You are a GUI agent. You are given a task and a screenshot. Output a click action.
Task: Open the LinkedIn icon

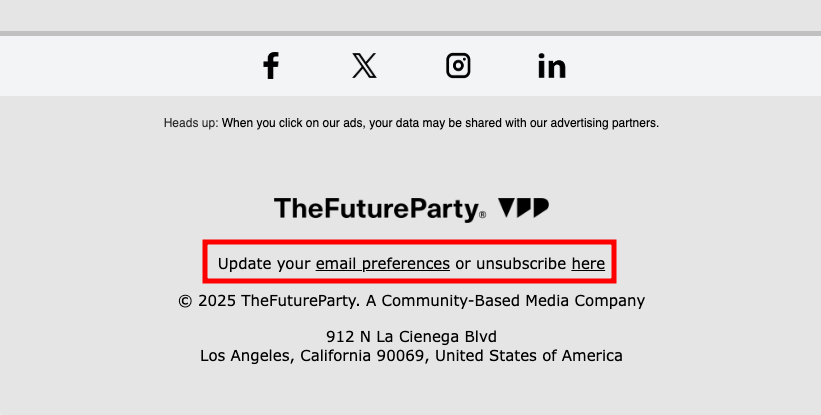(551, 66)
